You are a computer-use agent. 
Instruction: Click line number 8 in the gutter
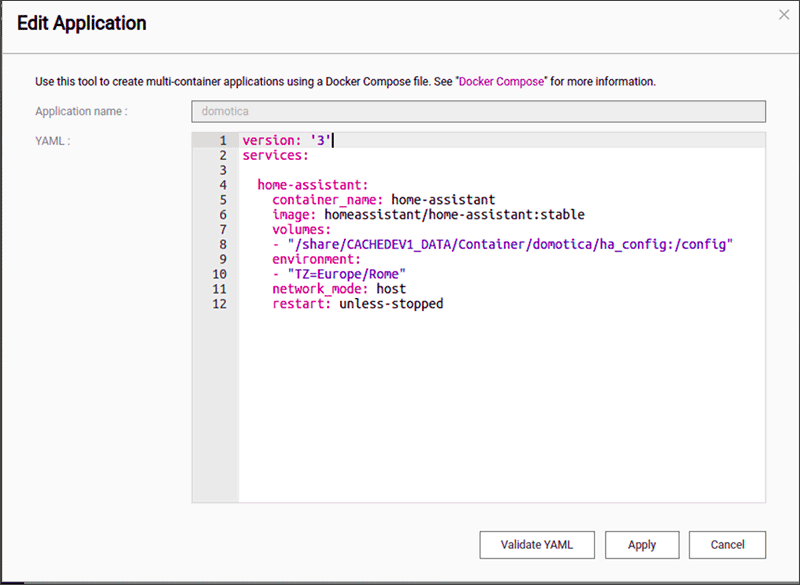[x=222, y=244]
